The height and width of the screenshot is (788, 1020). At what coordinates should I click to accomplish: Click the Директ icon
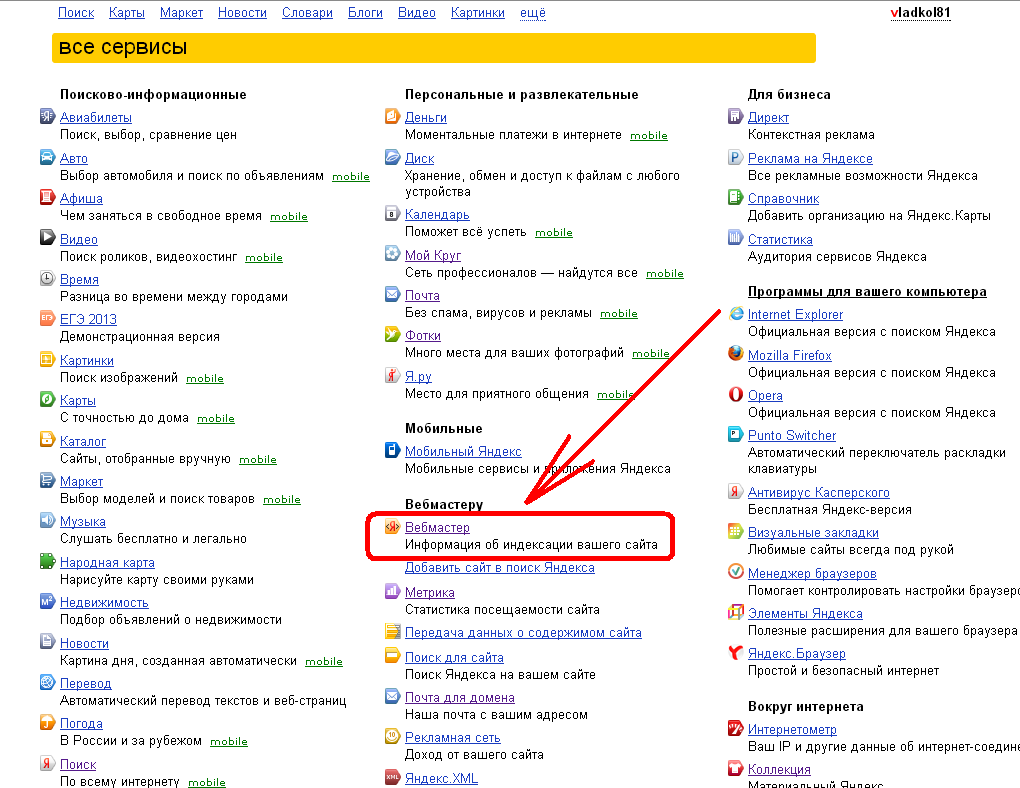tap(736, 116)
